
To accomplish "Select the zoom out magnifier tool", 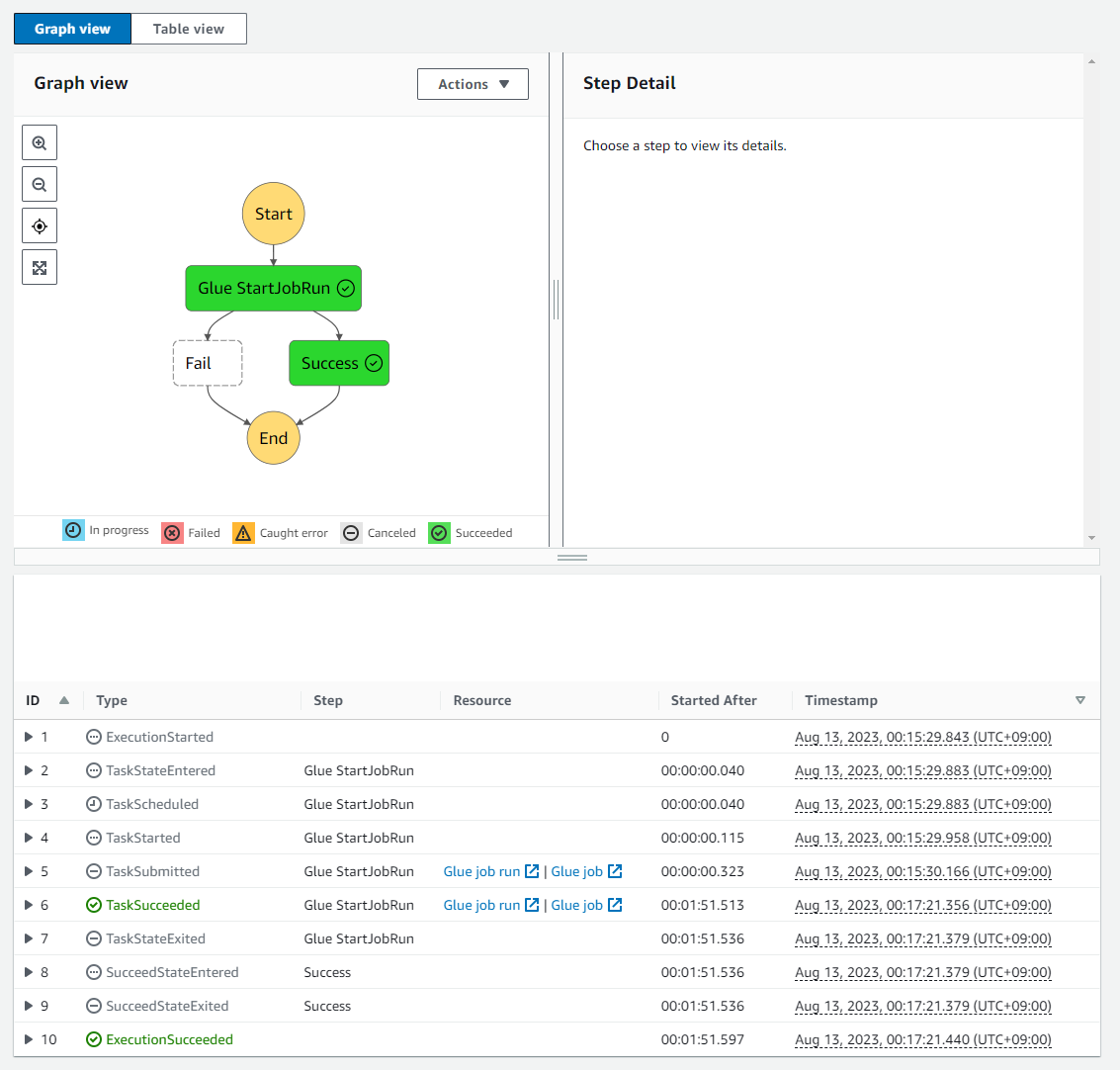I will coord(40,184).
